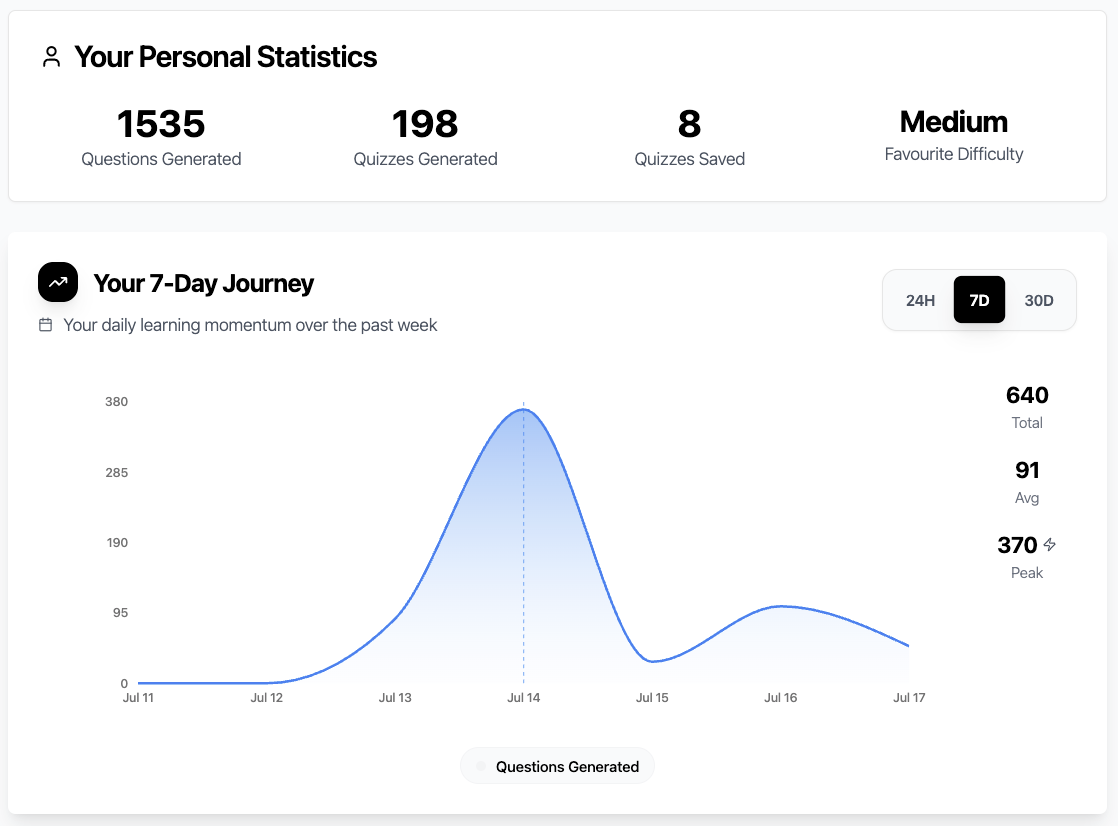Click the 95 y-axis label
The image size is (1118, 826).
tap(120, 612)
